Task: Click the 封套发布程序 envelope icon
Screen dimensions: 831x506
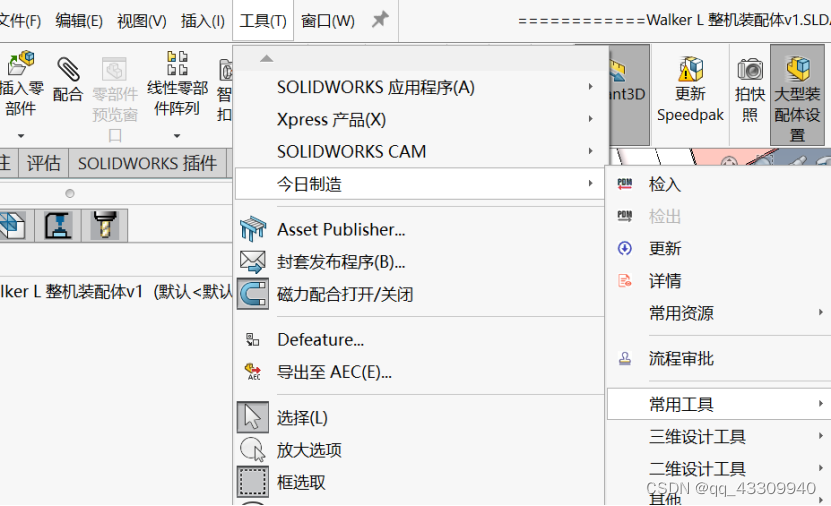Action: [253, 262]
